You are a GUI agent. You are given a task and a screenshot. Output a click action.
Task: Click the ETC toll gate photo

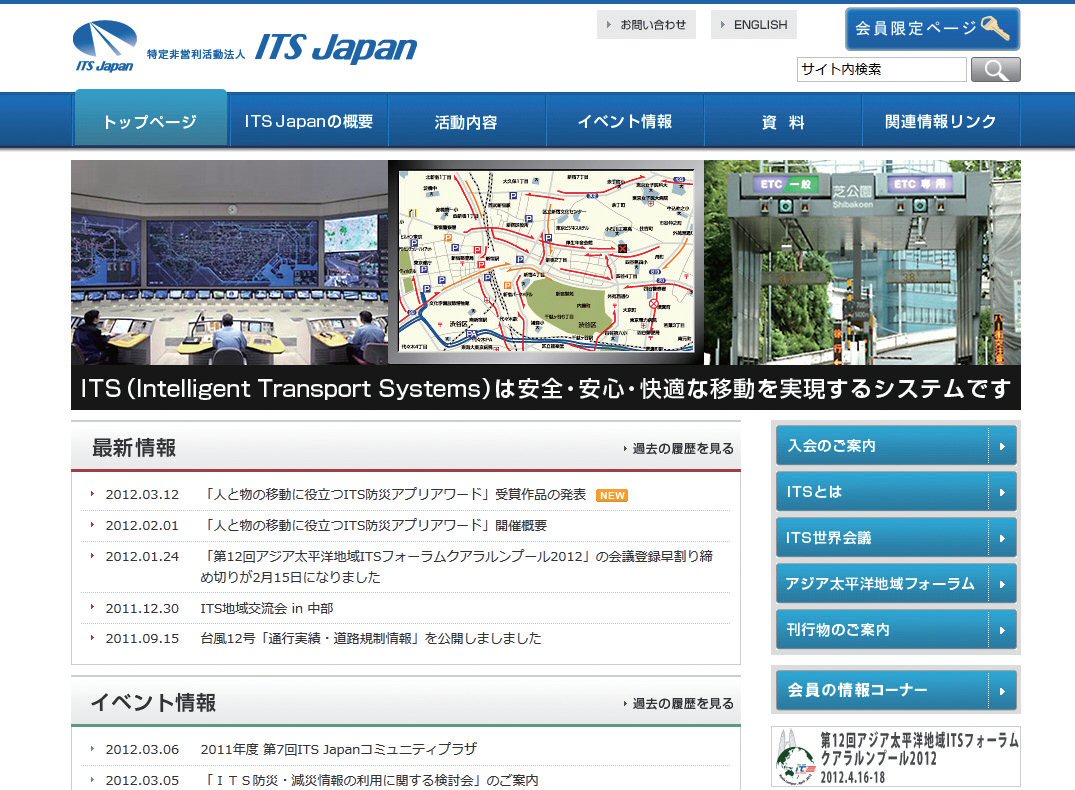pos(862,263)
